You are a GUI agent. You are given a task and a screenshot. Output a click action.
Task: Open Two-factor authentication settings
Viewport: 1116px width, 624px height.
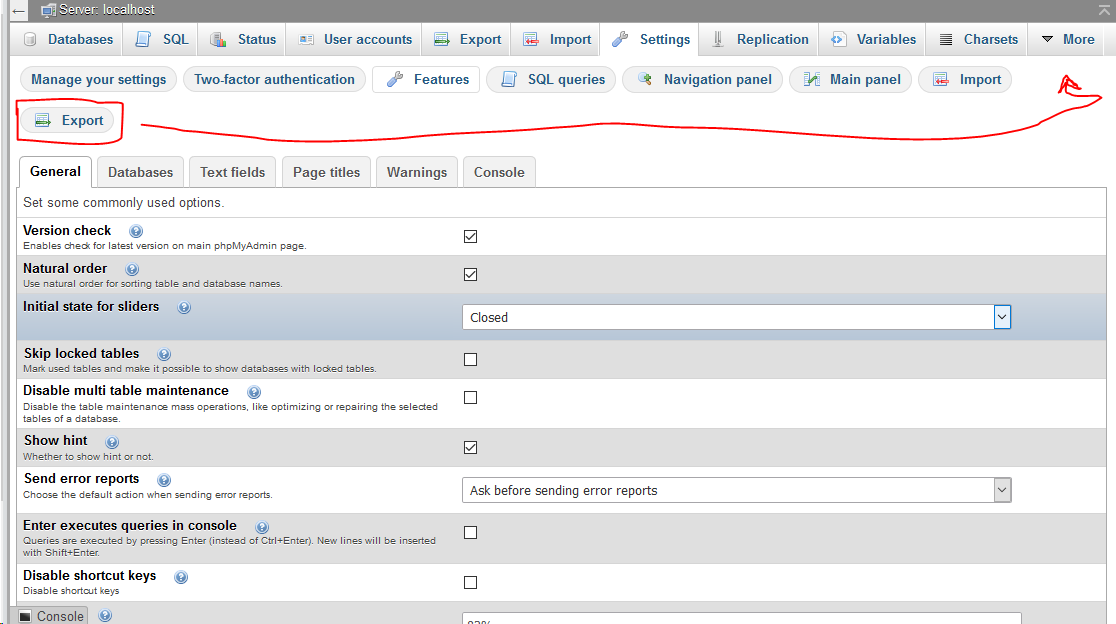(x=272, y=79)
